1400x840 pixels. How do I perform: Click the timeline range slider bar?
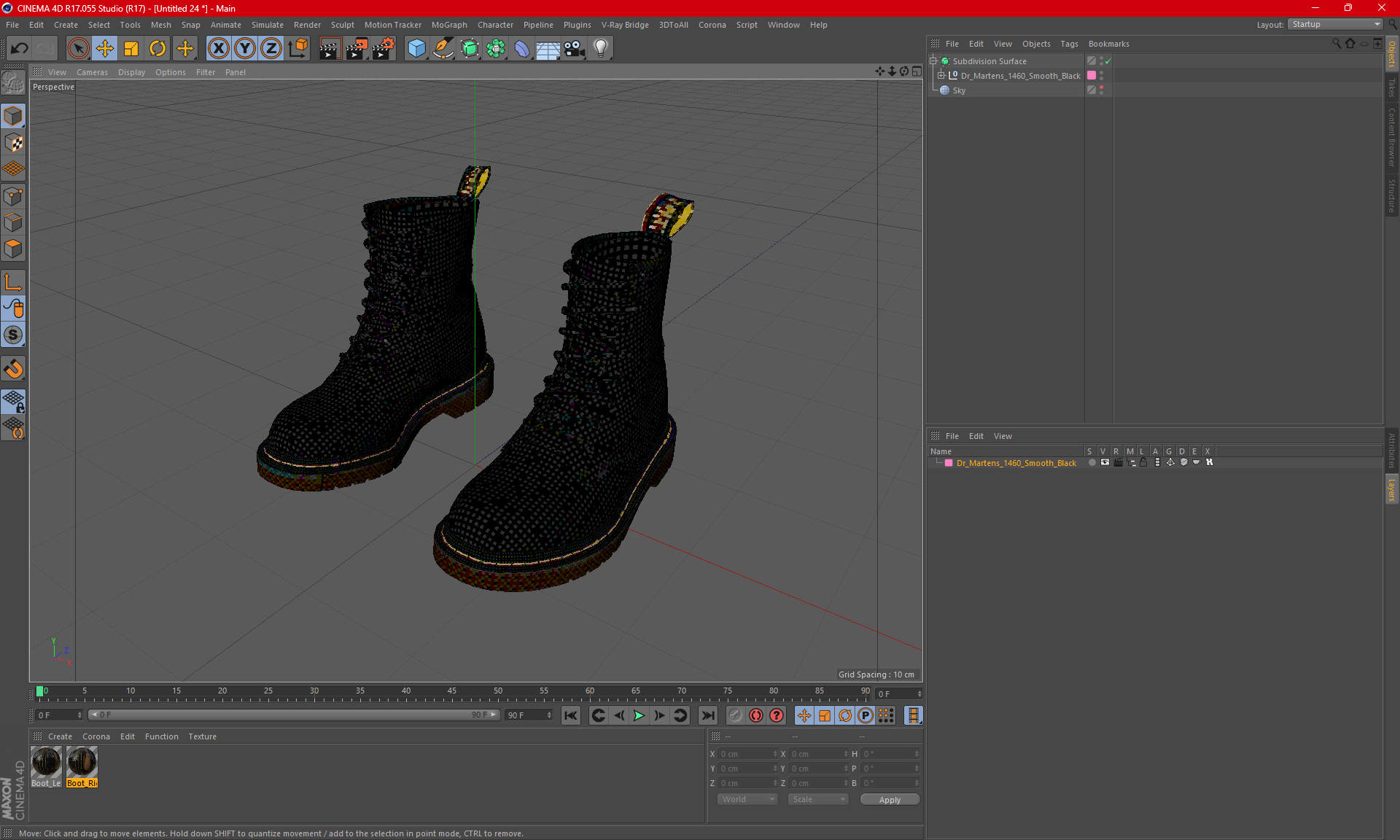click(295, 715)
